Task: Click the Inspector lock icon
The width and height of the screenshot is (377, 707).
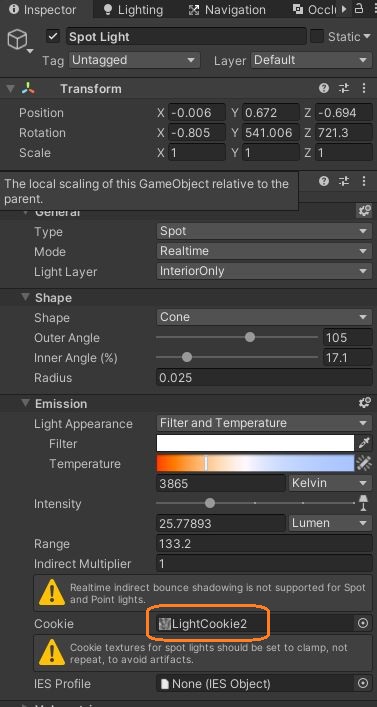Action: coord(359,9)
